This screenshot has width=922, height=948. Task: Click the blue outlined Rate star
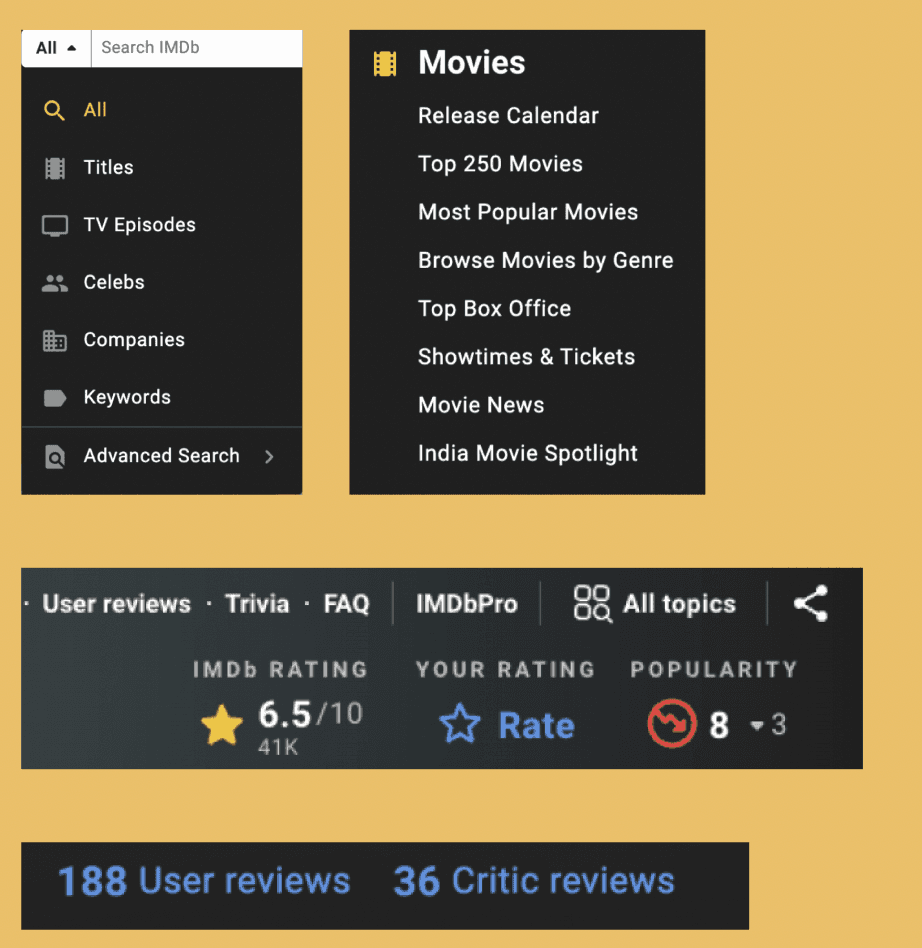[x=459, y=723]
